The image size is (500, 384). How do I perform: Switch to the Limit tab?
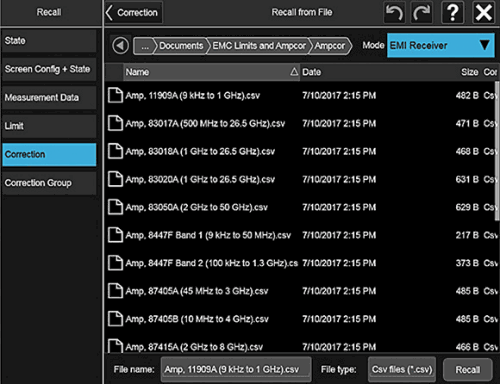49,126
